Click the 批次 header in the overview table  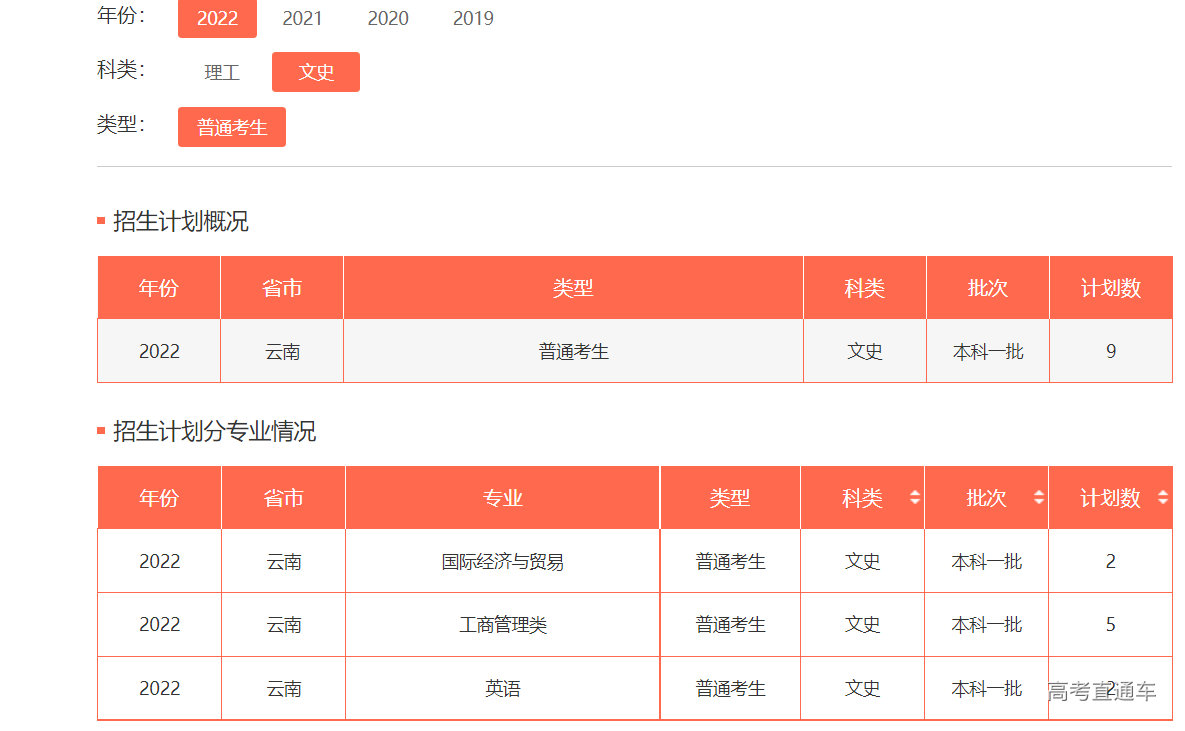click(987, 288)
